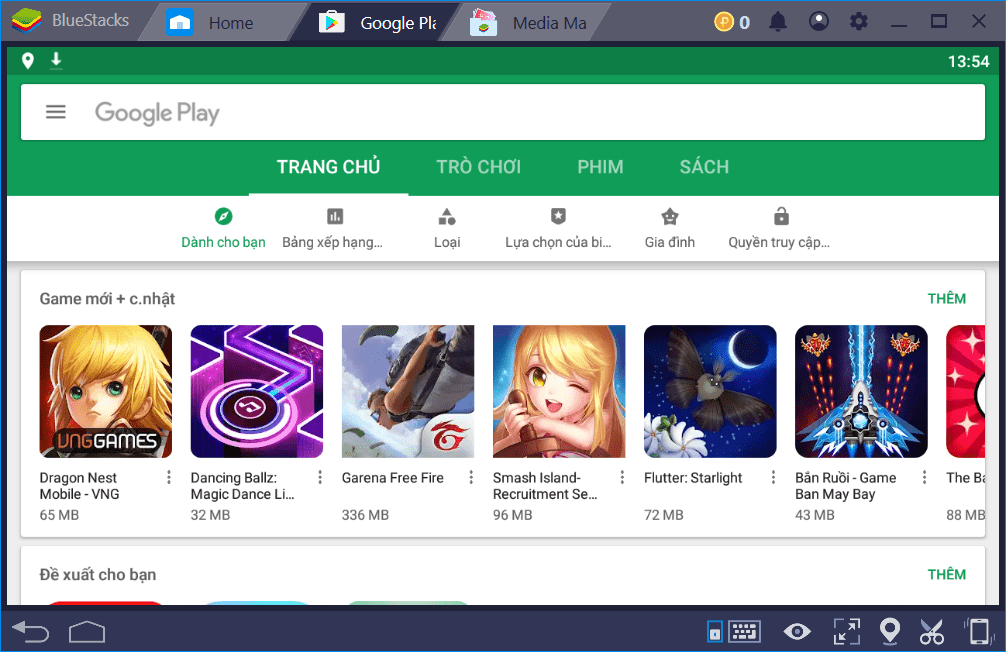Open the BlueStacks coins counter

click(732, 22)
